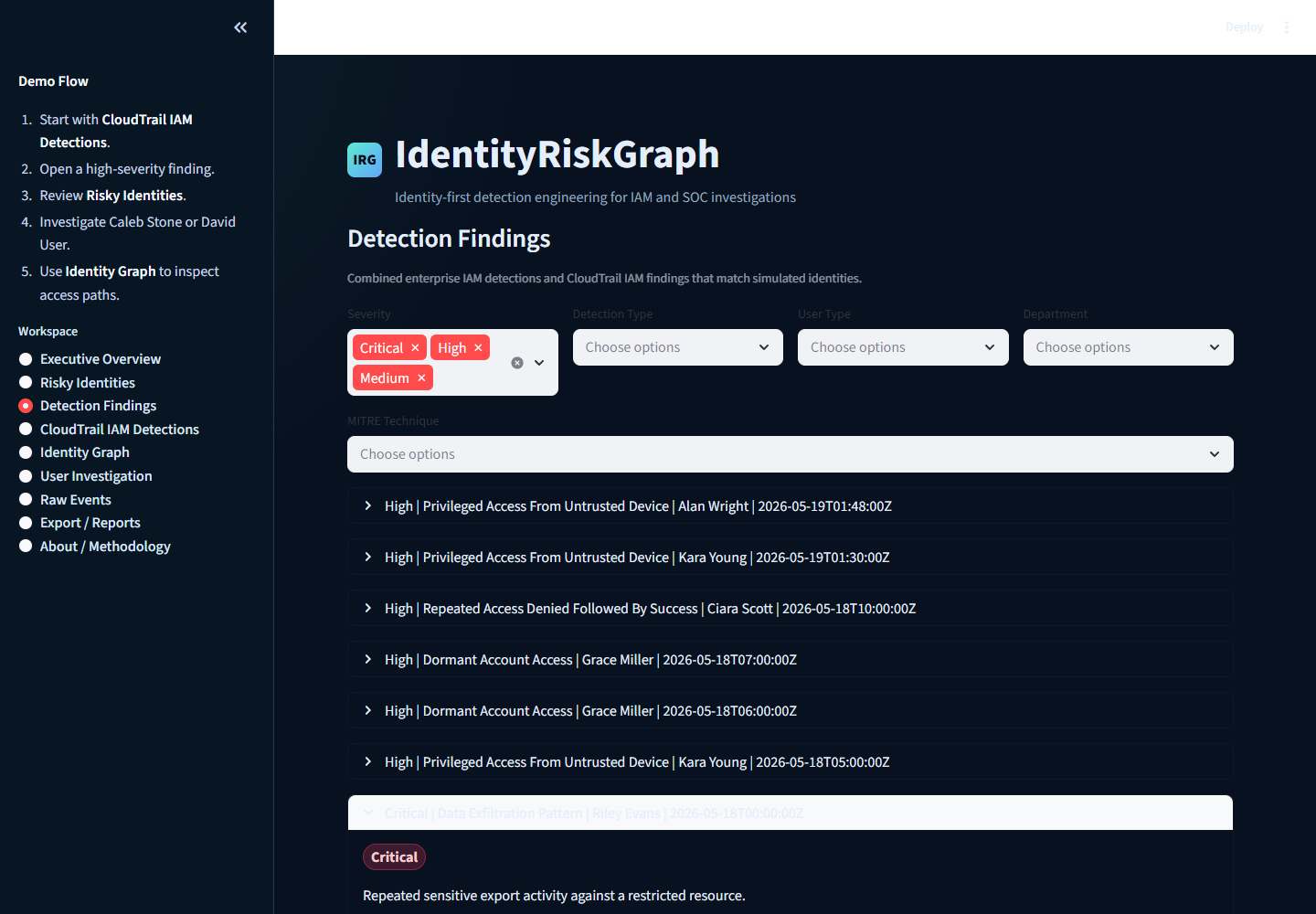Viewport: 1316px width, 914px height.
Task: Click the Workspace section label
Action: 48,332
